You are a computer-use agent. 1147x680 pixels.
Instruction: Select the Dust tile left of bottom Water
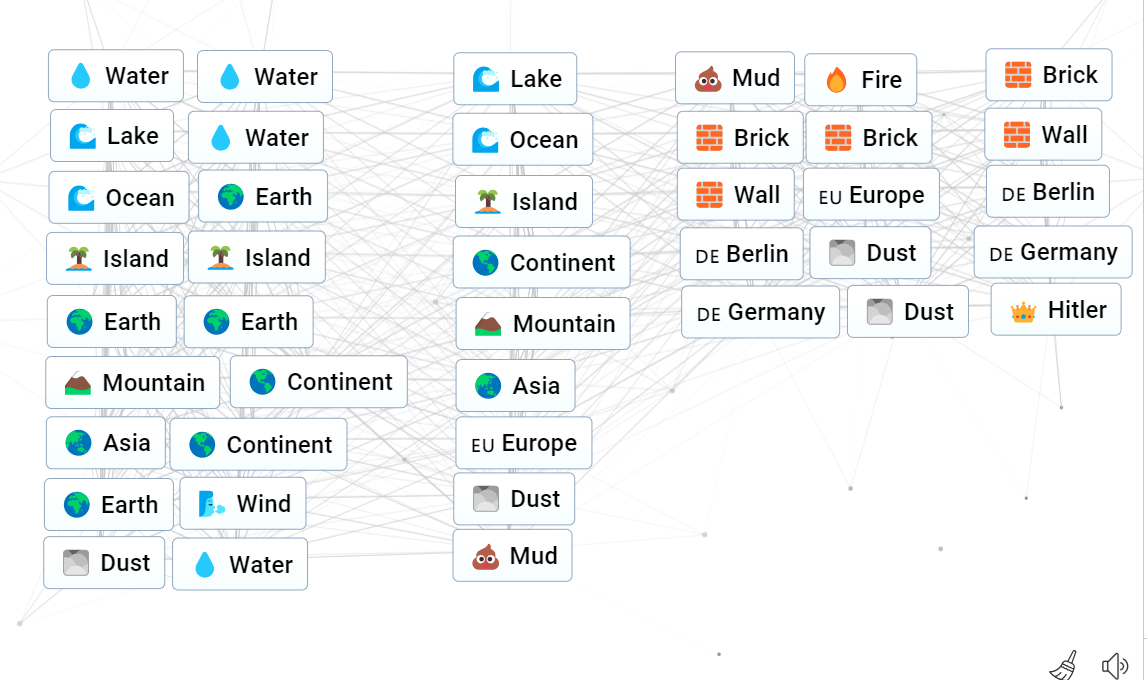[x=104, y=563]
